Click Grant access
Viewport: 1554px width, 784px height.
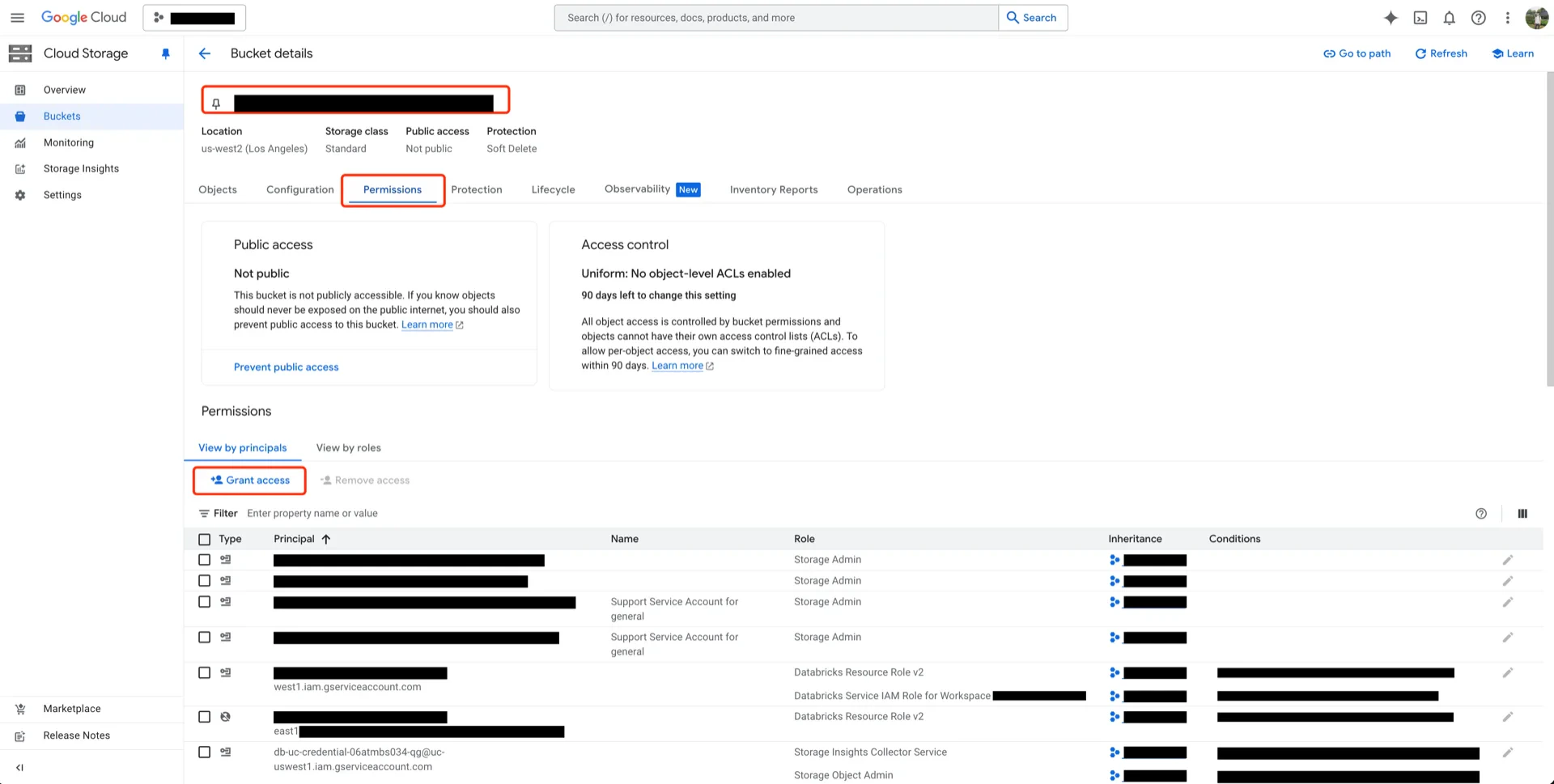(x=250, y=481)
